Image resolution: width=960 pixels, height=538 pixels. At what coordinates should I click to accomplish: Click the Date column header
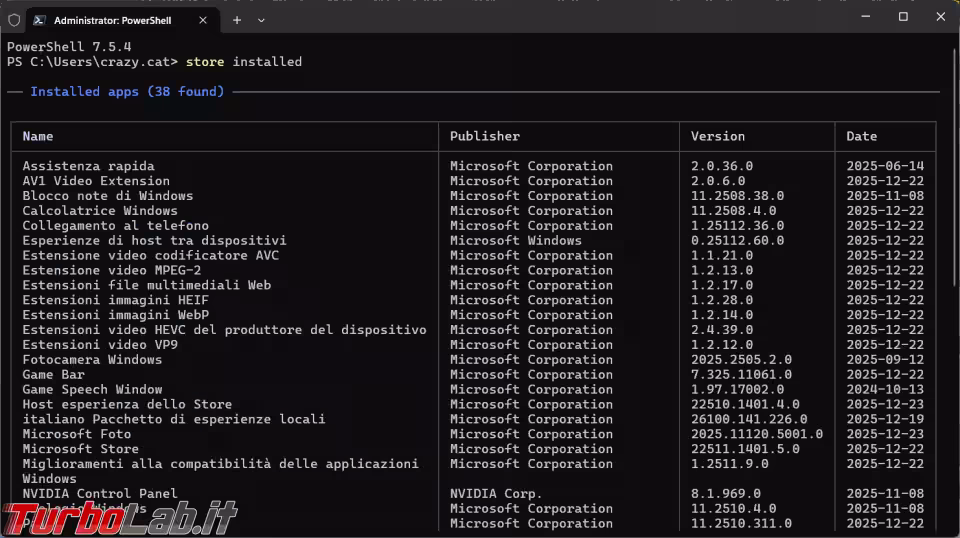pyautogui.click(x=861, y=136)
